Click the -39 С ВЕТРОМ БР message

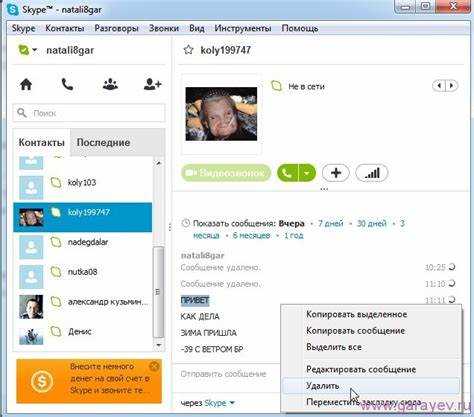pos(212,349)
